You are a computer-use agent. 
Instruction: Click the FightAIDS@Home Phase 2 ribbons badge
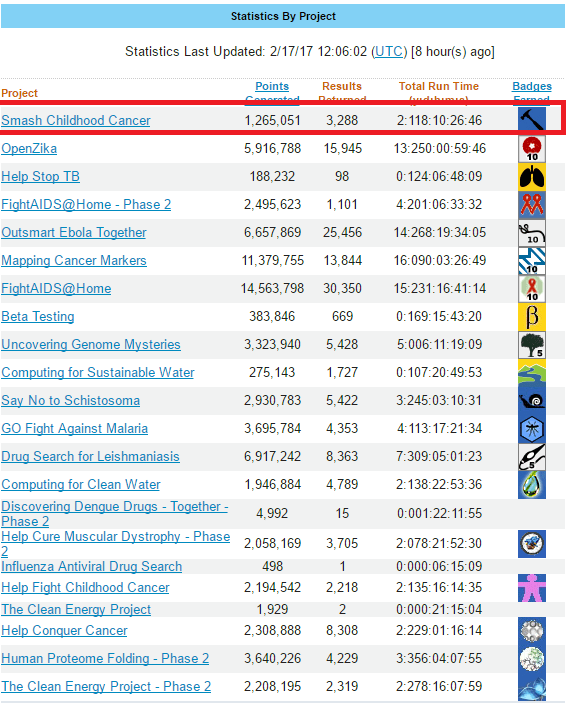click(x=532, y=205)
